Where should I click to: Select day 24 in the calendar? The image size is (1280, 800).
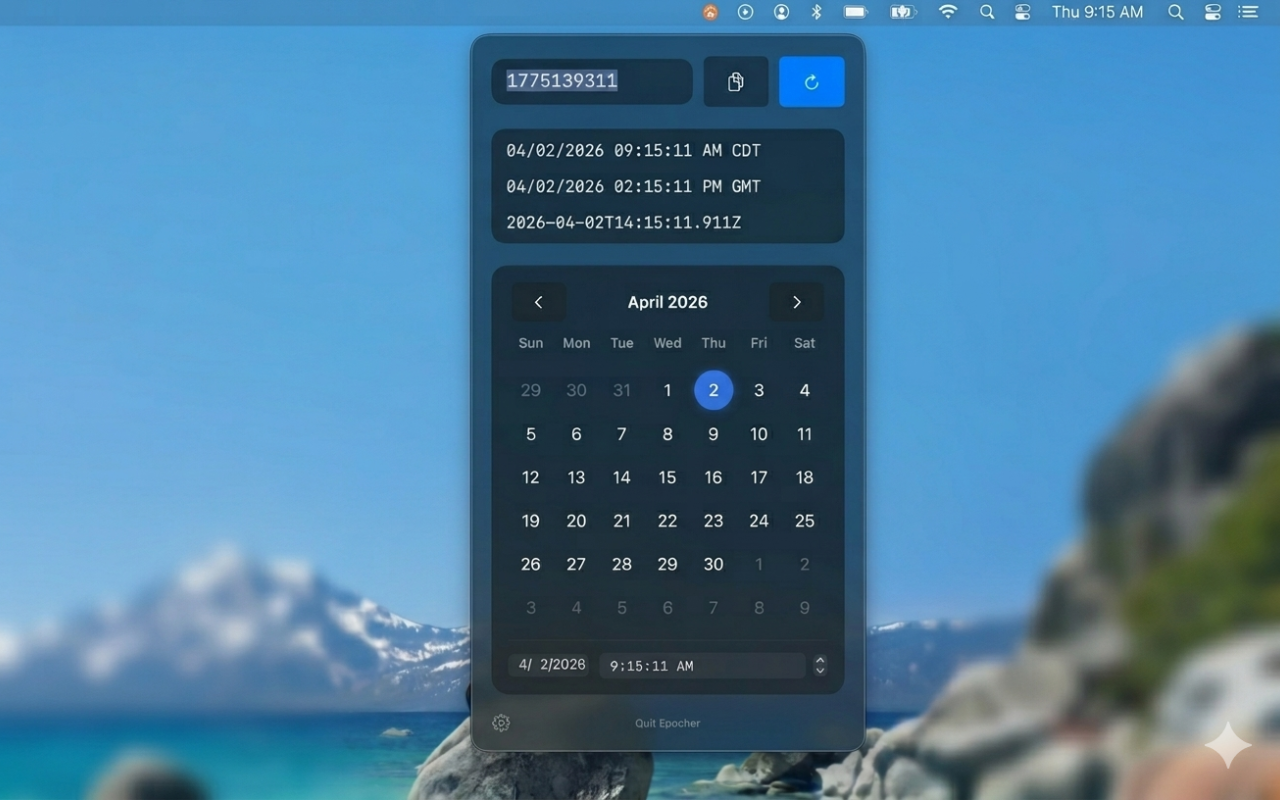(759, 521)
